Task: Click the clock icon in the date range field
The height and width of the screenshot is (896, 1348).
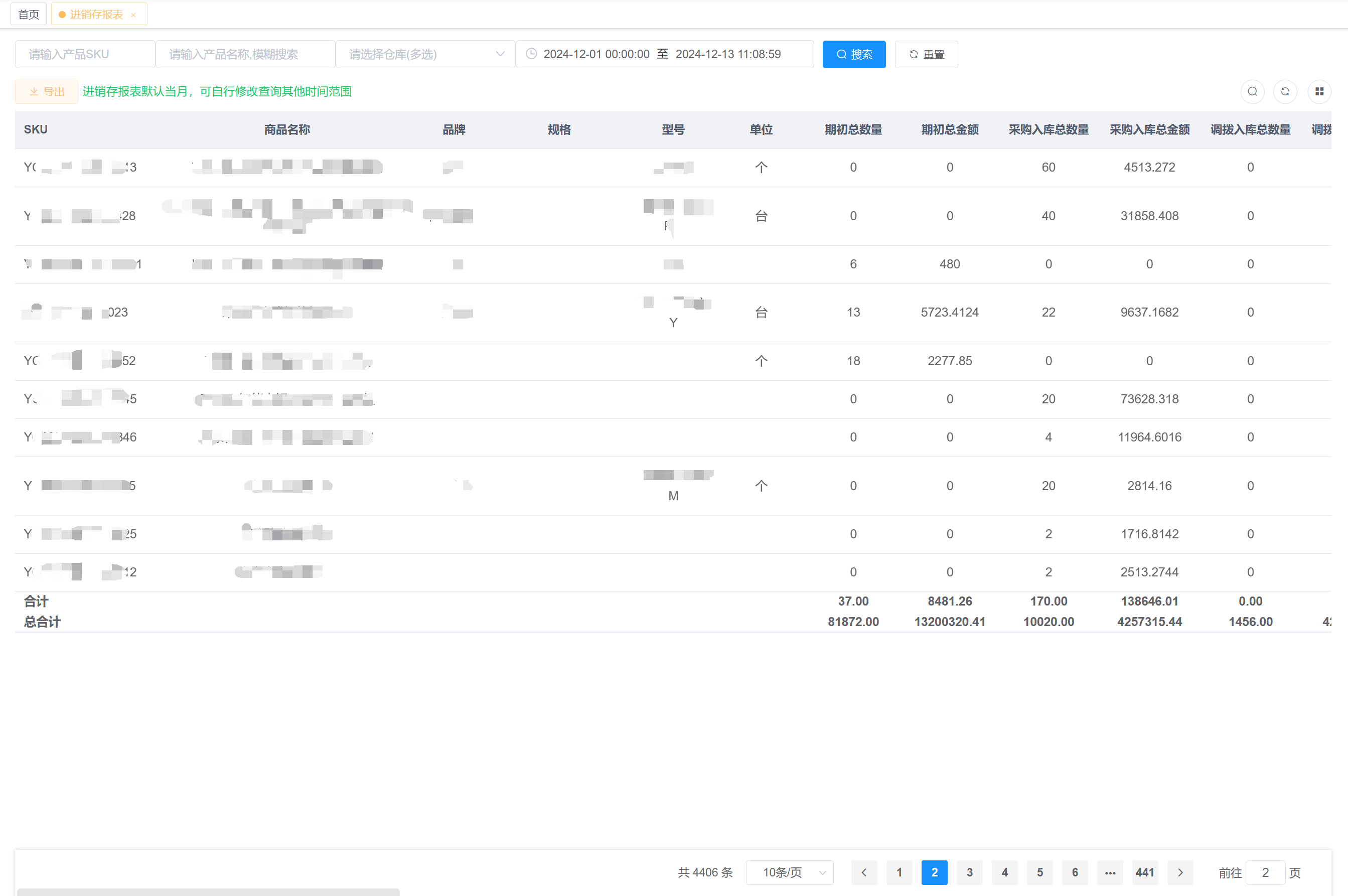Action: (x=531, y=54)
